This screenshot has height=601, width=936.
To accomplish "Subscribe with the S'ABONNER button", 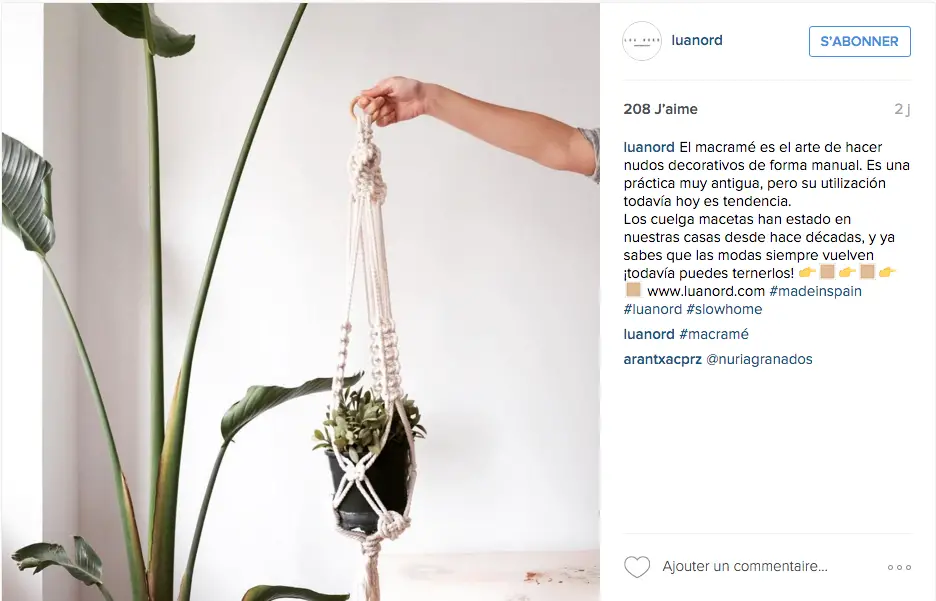I will (x=860, y=41).
